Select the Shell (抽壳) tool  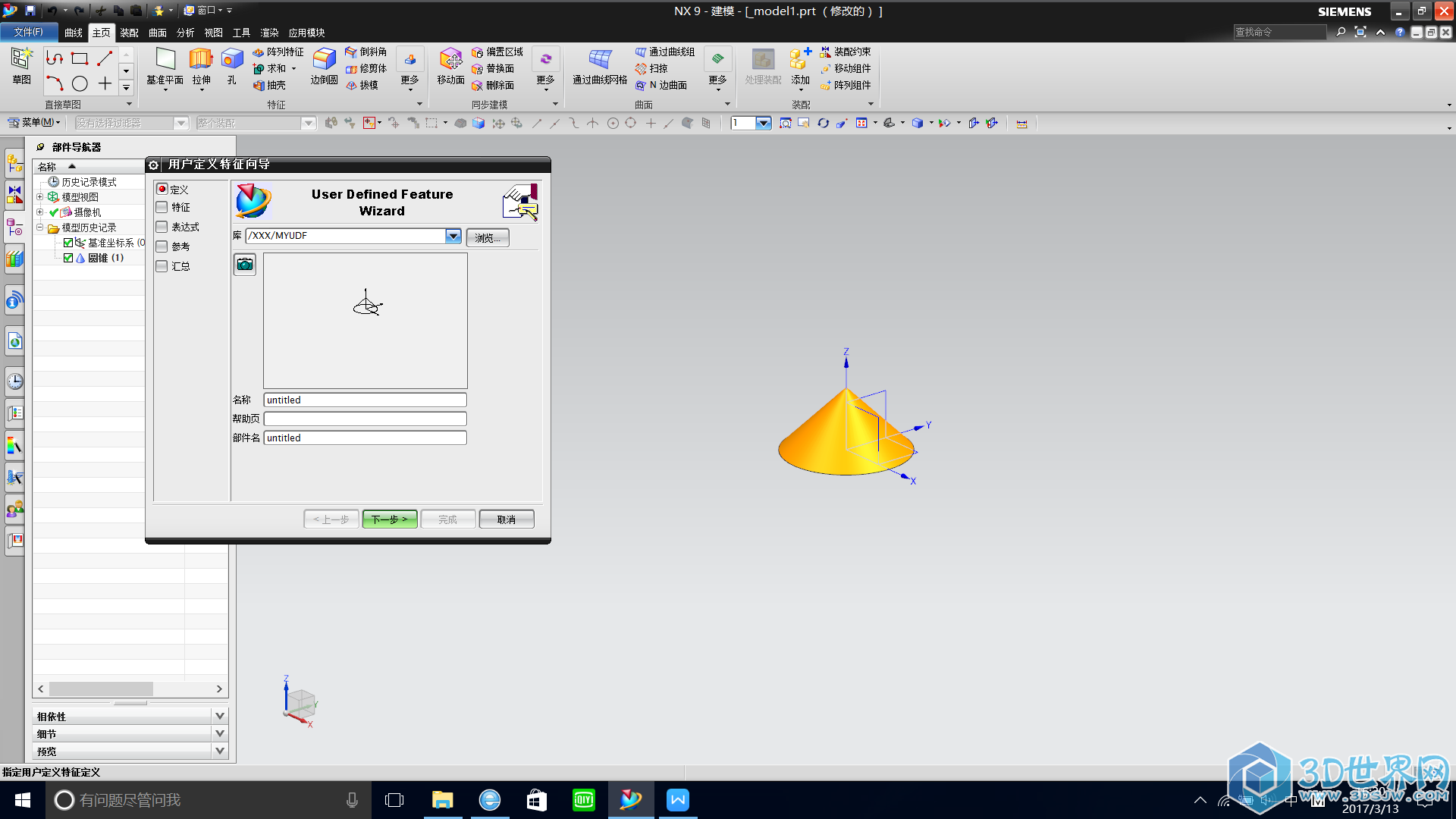click(x=269, y=85)
